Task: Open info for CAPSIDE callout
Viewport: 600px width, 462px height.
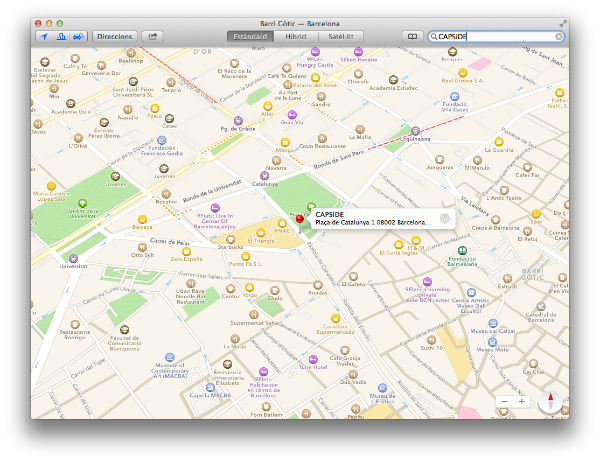Action: 444,219
